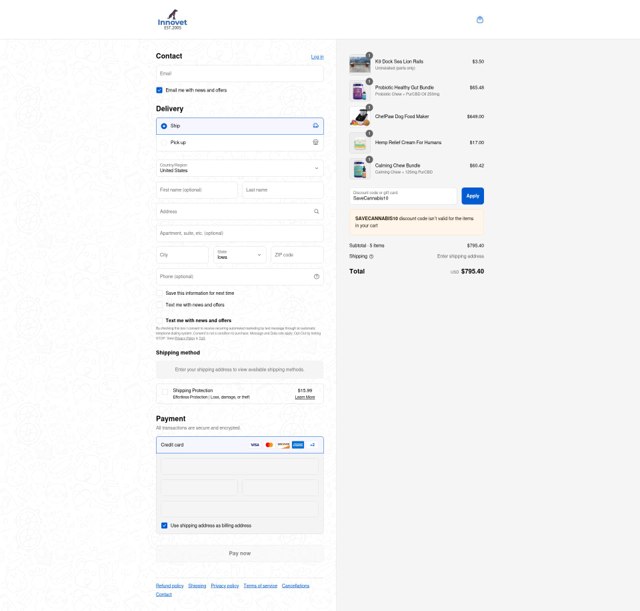Check bold Text me with news and offers
The width and height of the screenshot is (640, 611).
159,320
